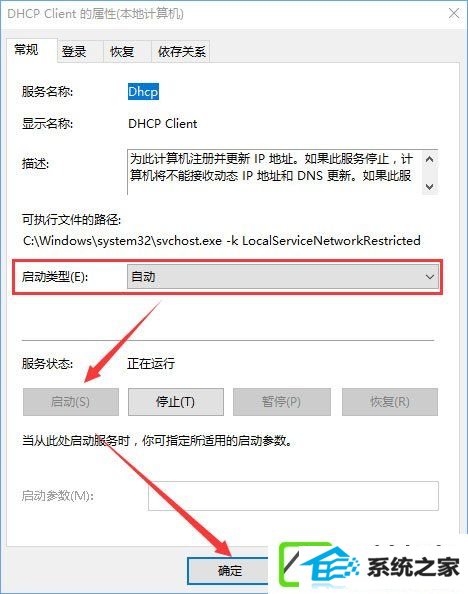
Task: Open the 依存关系 tab
Action: click(180, 52)
